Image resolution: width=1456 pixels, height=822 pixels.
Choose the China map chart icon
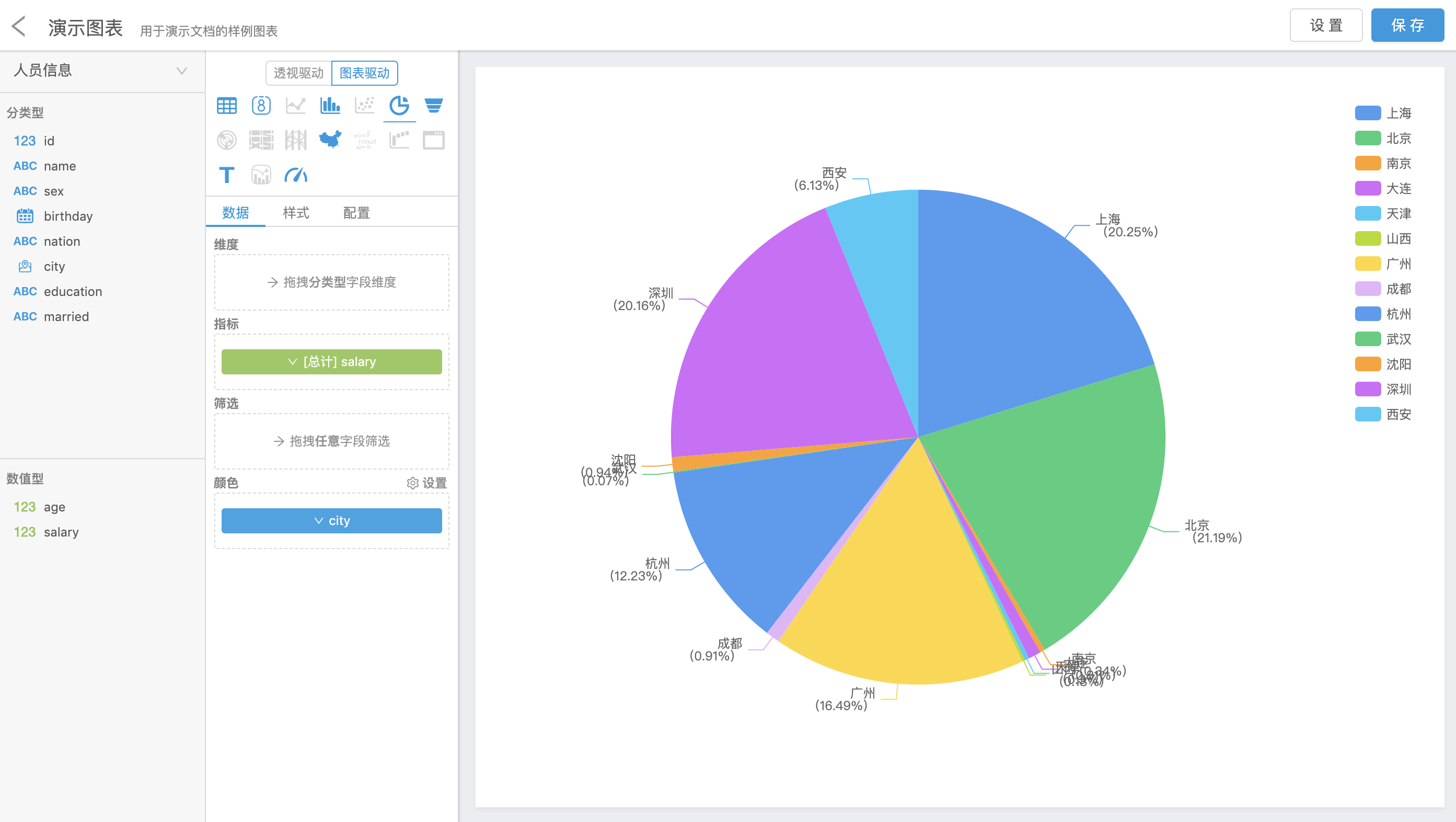click(330, 140)
